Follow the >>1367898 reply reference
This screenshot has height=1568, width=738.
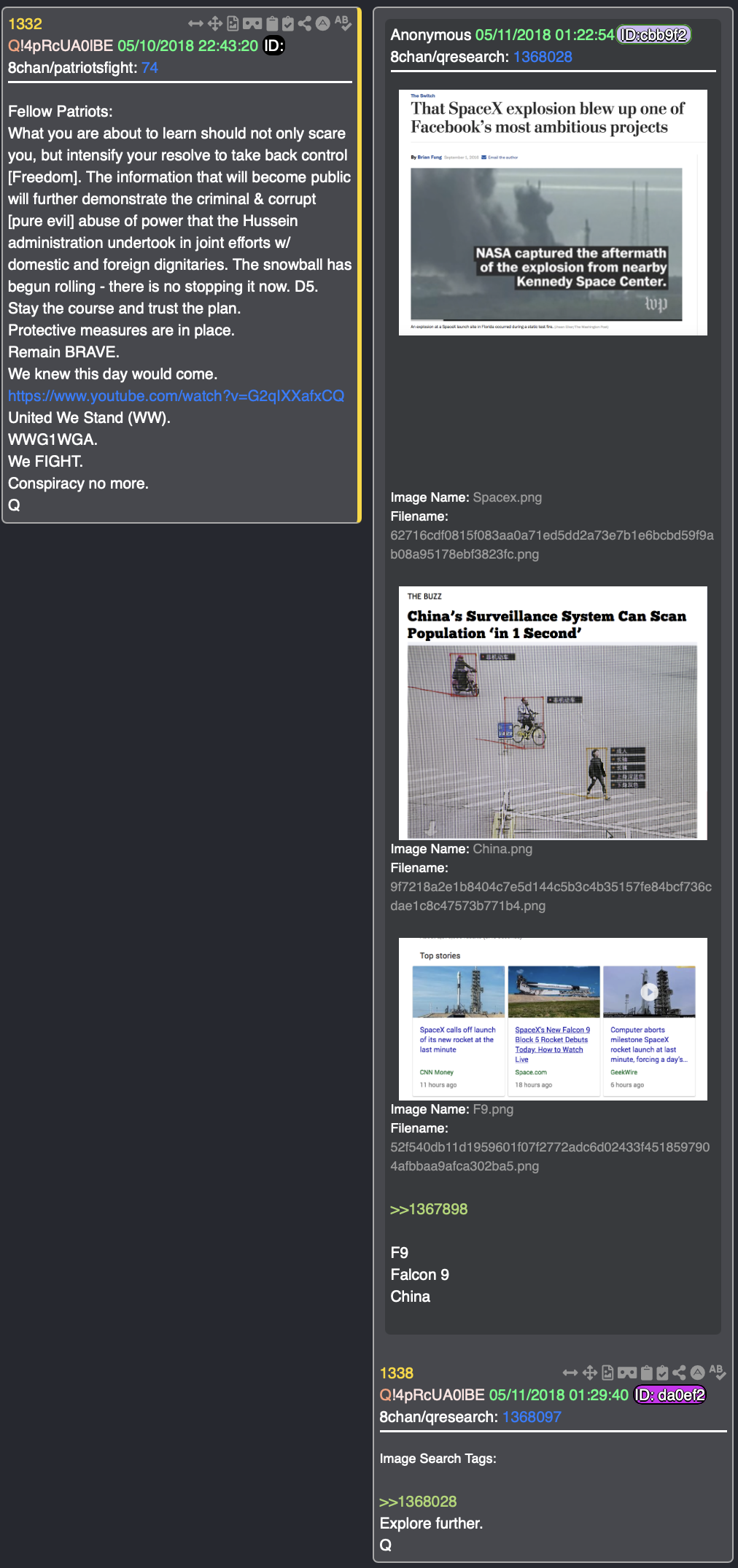point(429,1209)
